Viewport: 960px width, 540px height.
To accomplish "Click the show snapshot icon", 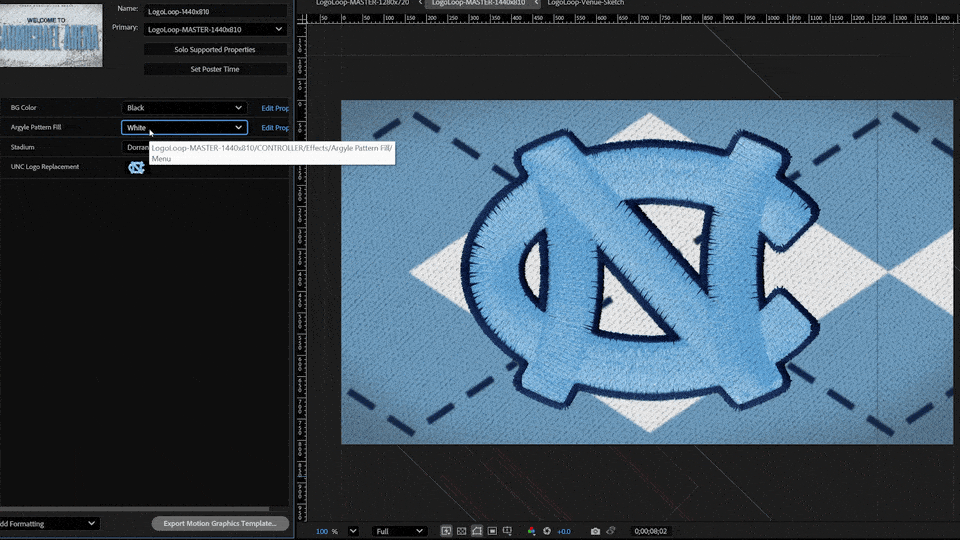I will 610,531.
